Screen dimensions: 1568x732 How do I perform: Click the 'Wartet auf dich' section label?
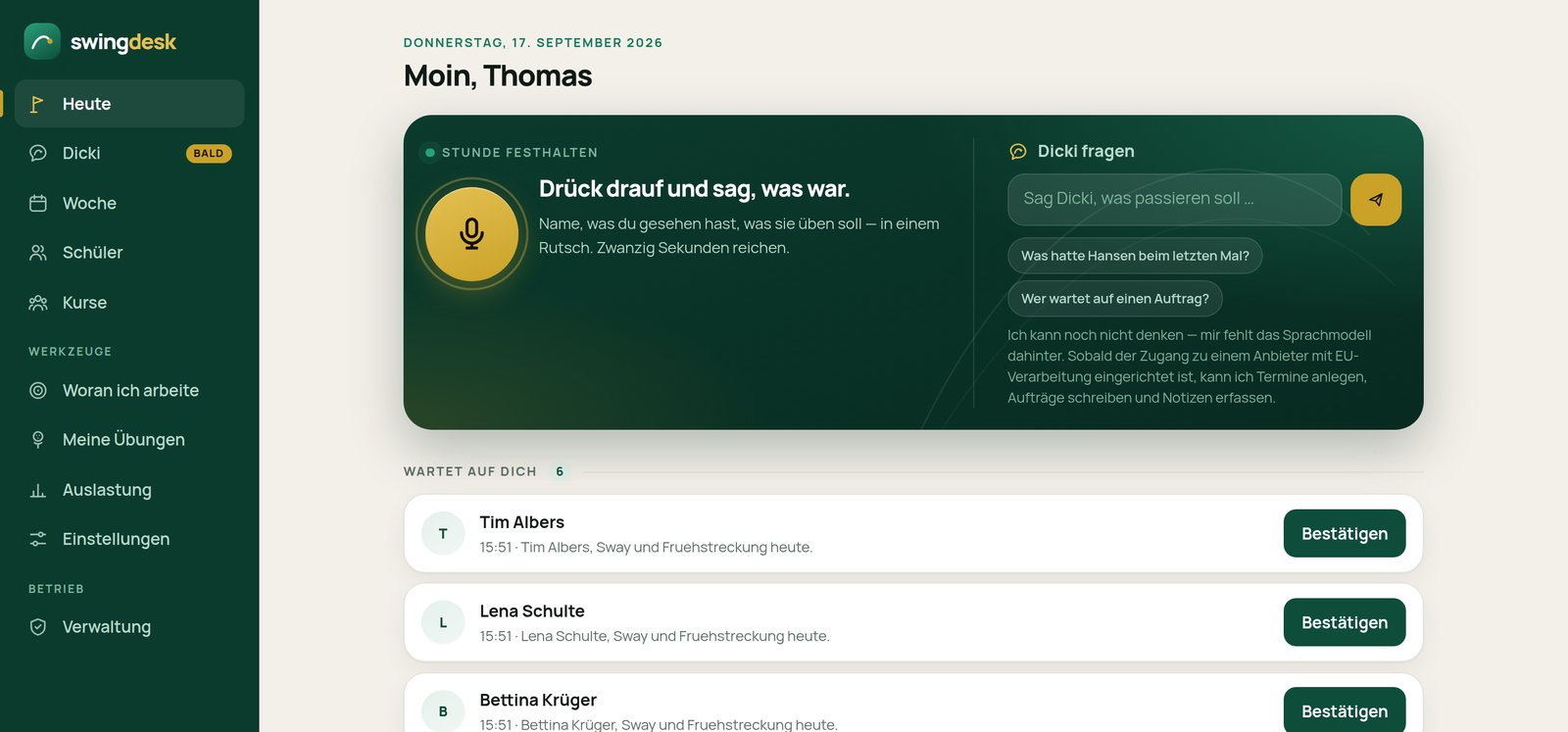click(470, 472)
